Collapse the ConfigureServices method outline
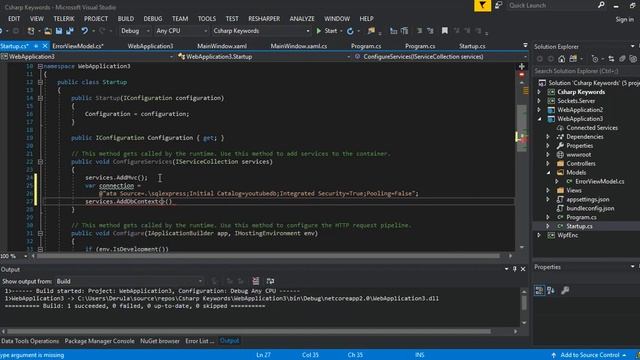The width and height of the screenshot is (640, 360). (40, 162)
